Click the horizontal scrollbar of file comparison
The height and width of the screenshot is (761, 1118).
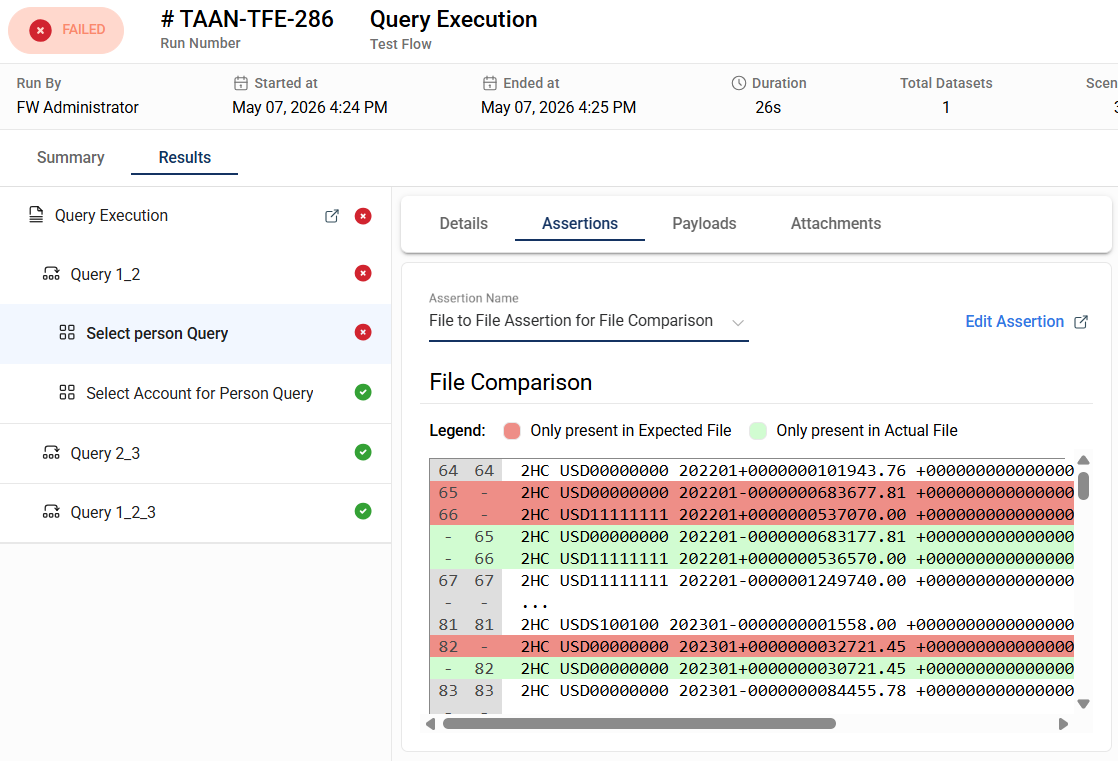[639, 723]
